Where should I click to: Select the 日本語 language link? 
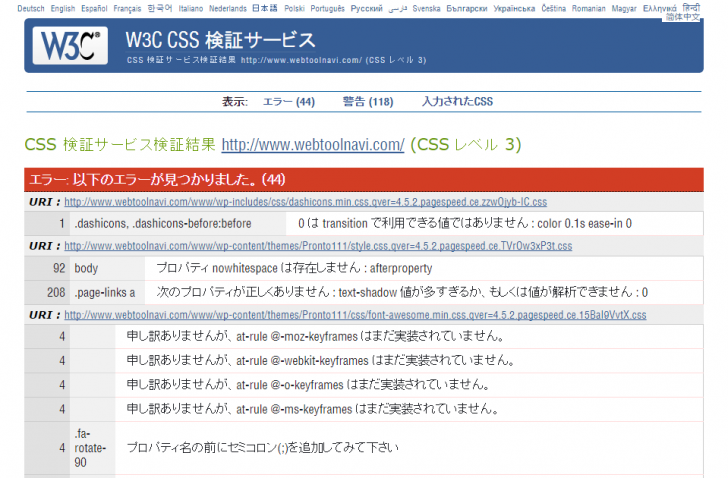tap(265, 8)
